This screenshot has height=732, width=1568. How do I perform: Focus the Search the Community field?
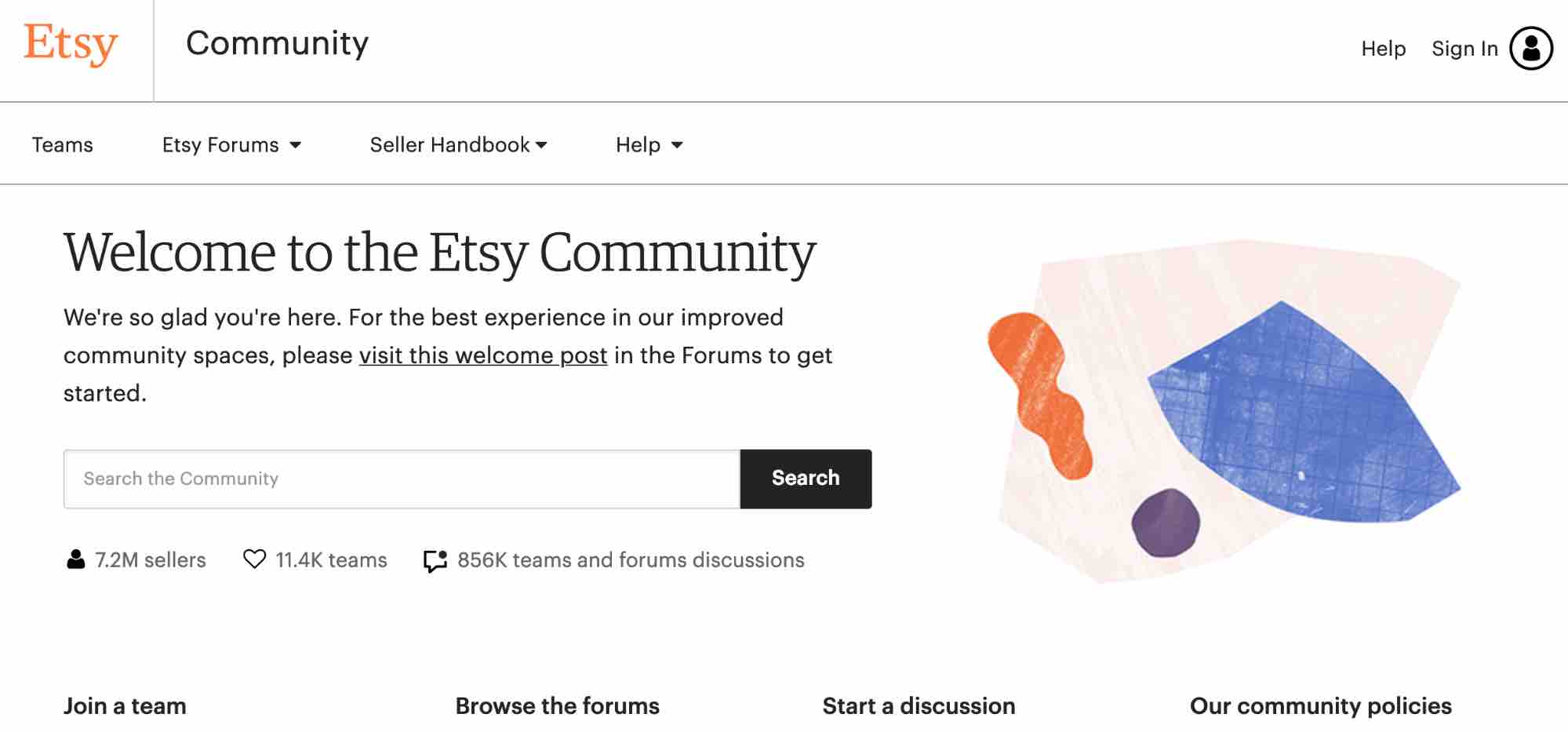click(x=402, y=479)
